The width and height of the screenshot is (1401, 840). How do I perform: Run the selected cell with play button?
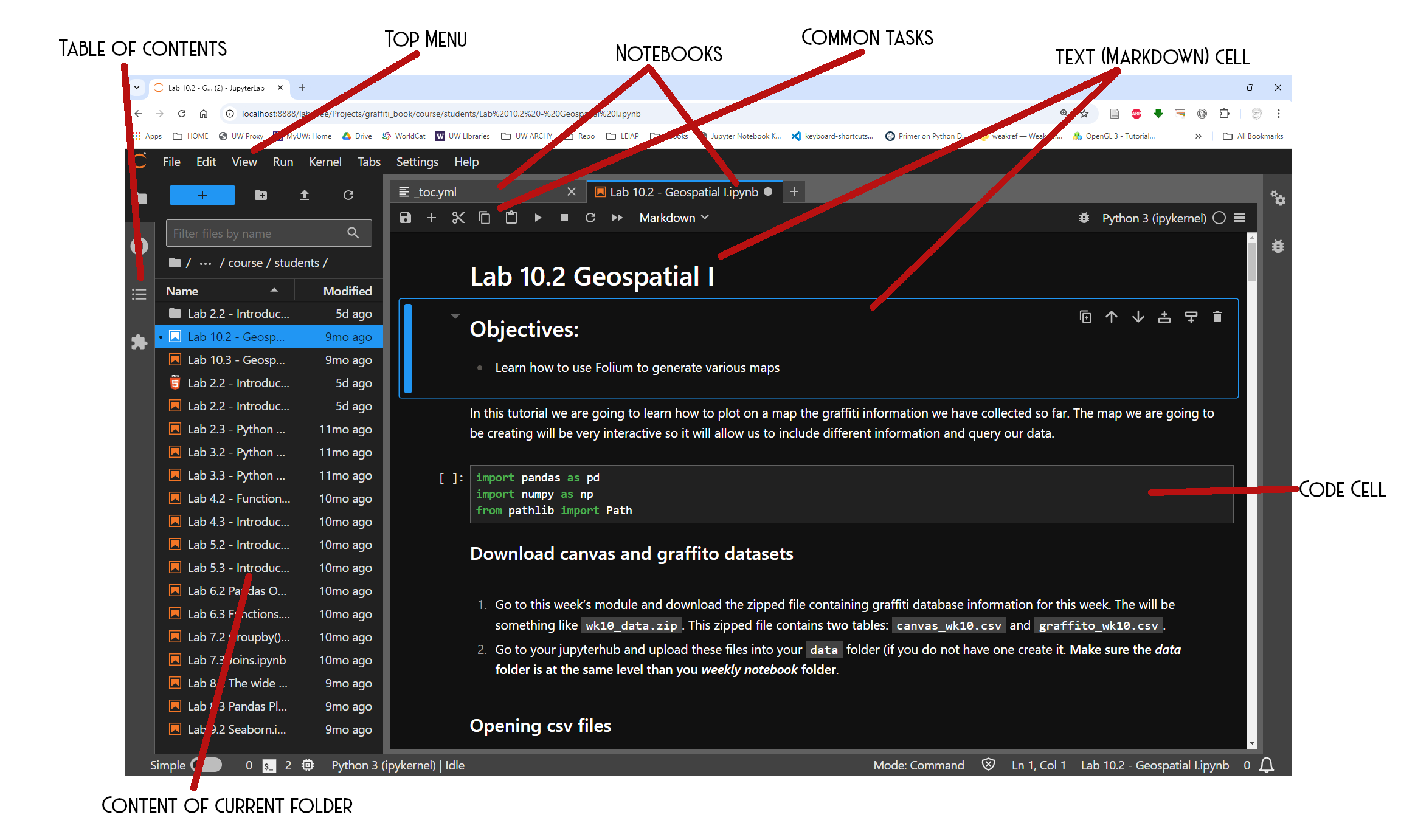[x=538, y=218]
